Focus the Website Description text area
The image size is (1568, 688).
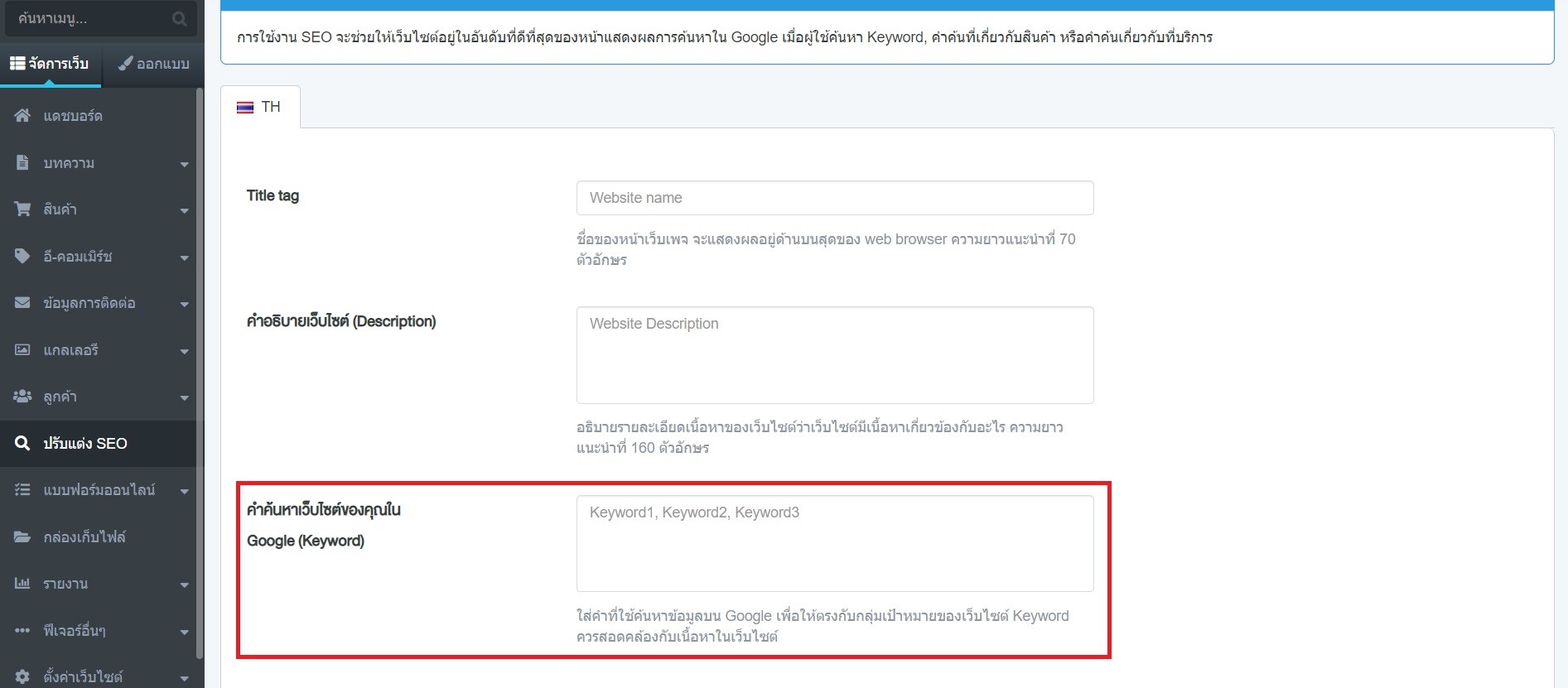coord(834,355)
